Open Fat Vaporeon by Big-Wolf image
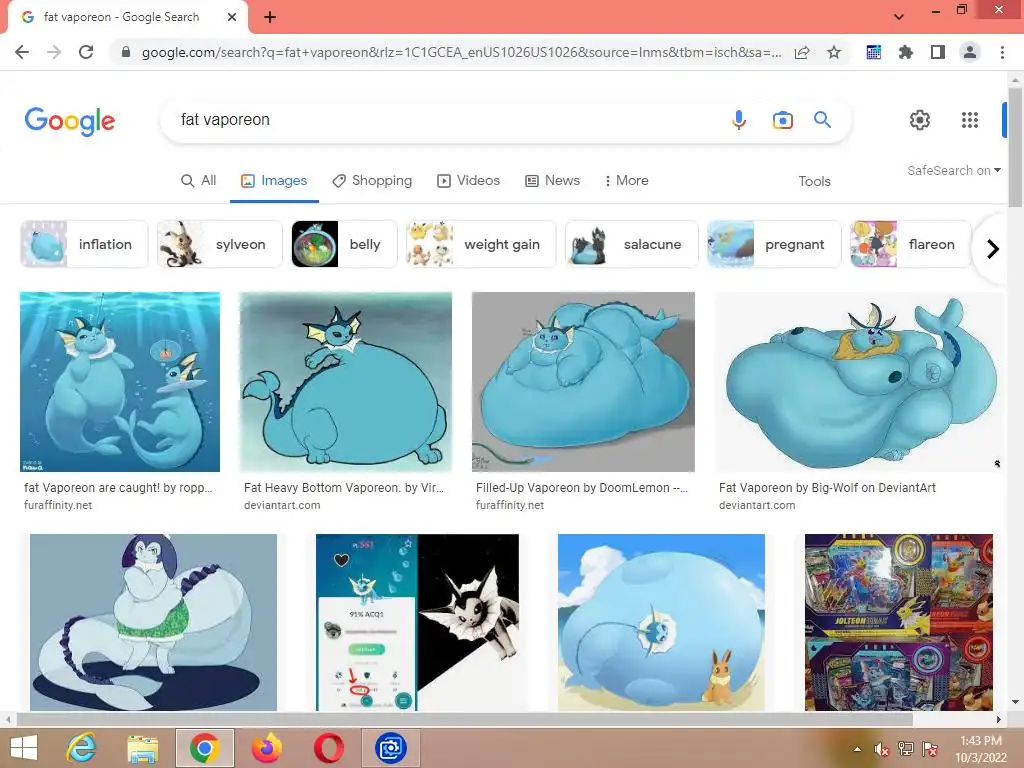1024x768 pixels. [x=859, y=381]
